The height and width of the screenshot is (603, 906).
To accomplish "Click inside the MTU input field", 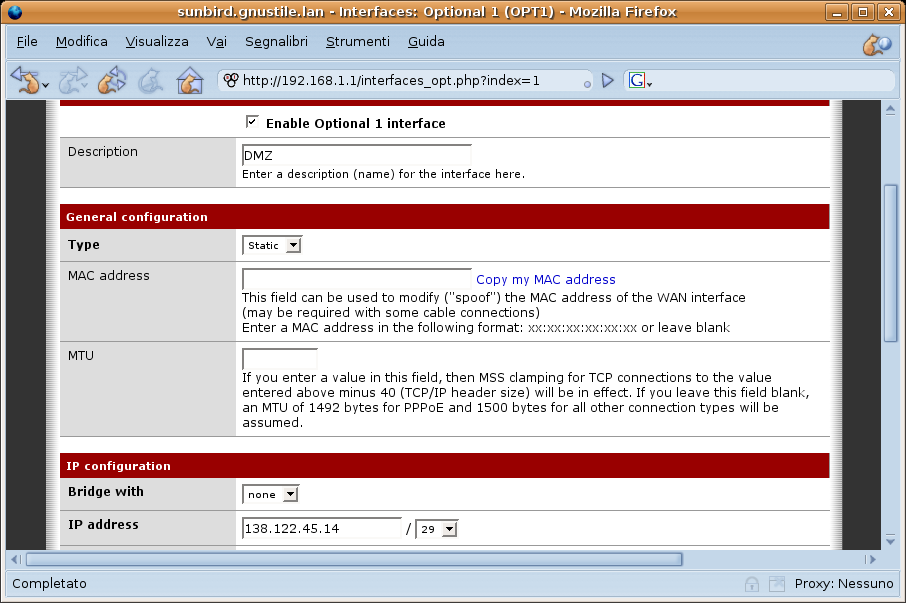I will [x=280, y=358].
